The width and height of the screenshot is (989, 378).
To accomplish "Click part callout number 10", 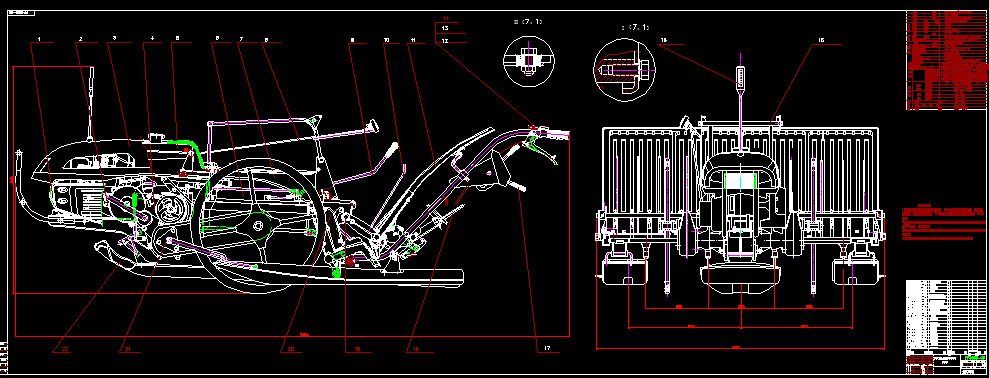I will click(x=387, y=40).
